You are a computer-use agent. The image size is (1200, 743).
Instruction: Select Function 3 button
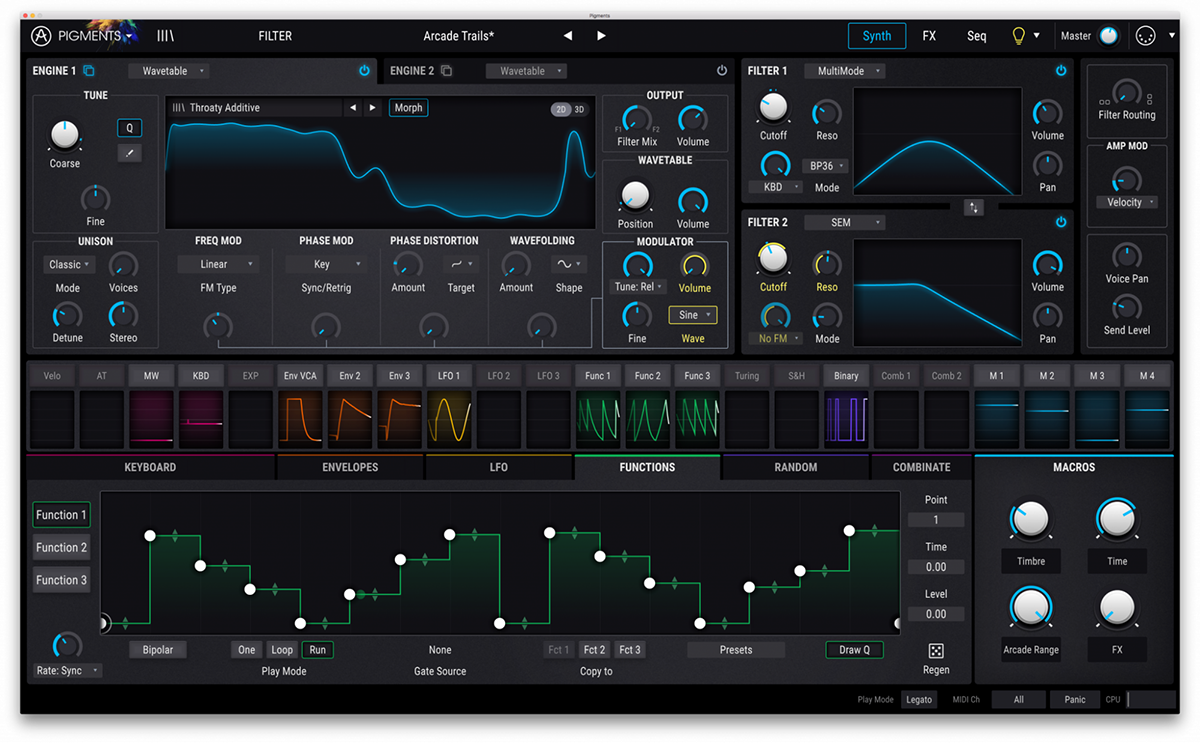(x=61, y=580)
